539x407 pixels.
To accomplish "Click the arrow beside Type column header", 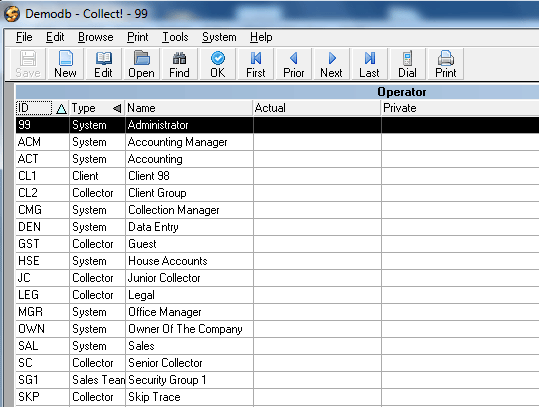I will click(117, 109).
